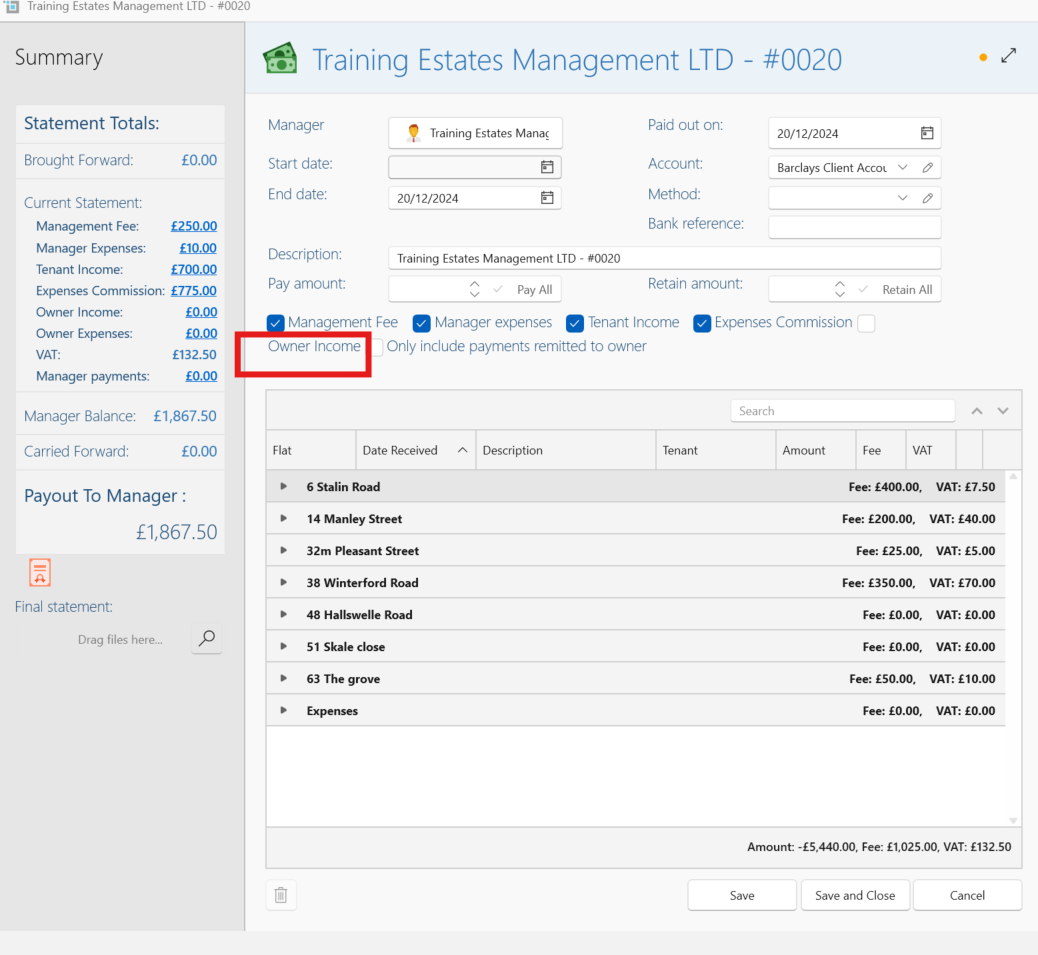The height and width of the screenshot is (955, 1038).
Task: Open Manager payments £0.00 link
Action: (x=201, y=376)
